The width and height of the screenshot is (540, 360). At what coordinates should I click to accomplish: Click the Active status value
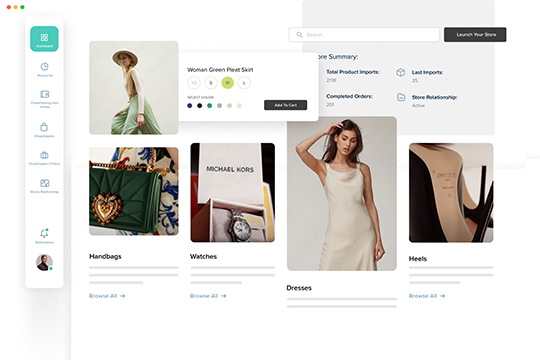tap(418, 106)
